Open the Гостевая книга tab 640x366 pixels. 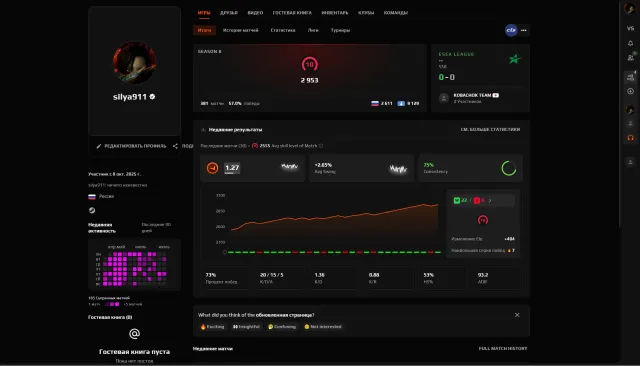[292, 13]
